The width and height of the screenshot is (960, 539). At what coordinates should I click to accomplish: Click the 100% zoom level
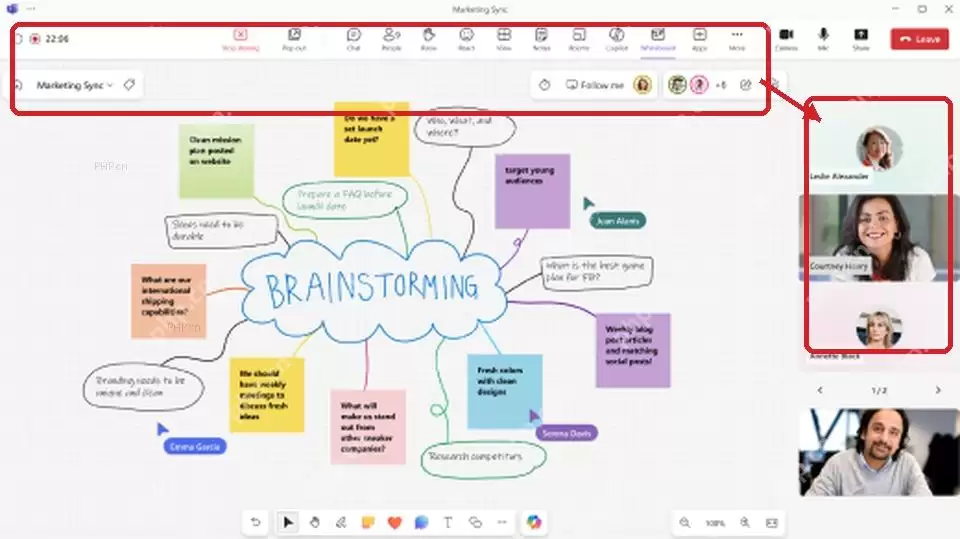click(714, 523)
